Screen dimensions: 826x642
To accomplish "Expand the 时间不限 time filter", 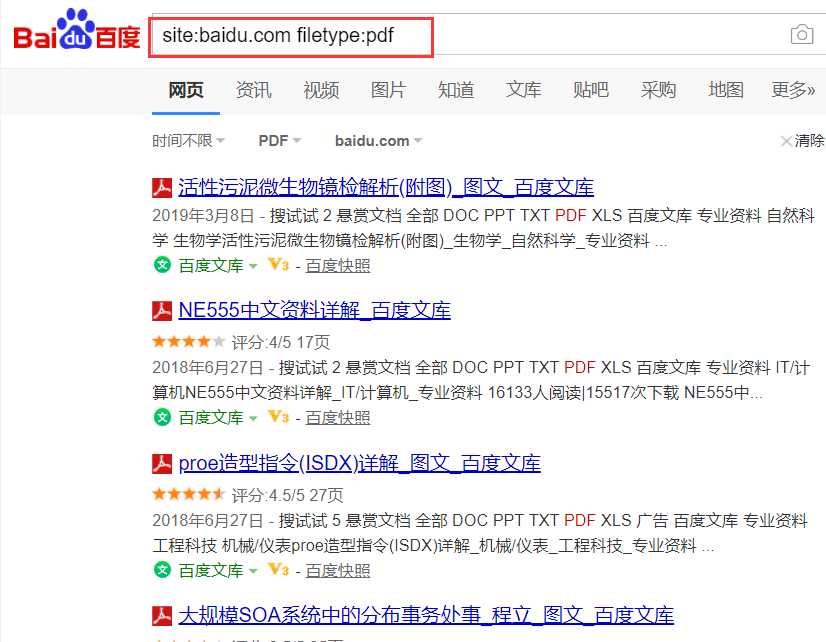I will coord(188,141).
